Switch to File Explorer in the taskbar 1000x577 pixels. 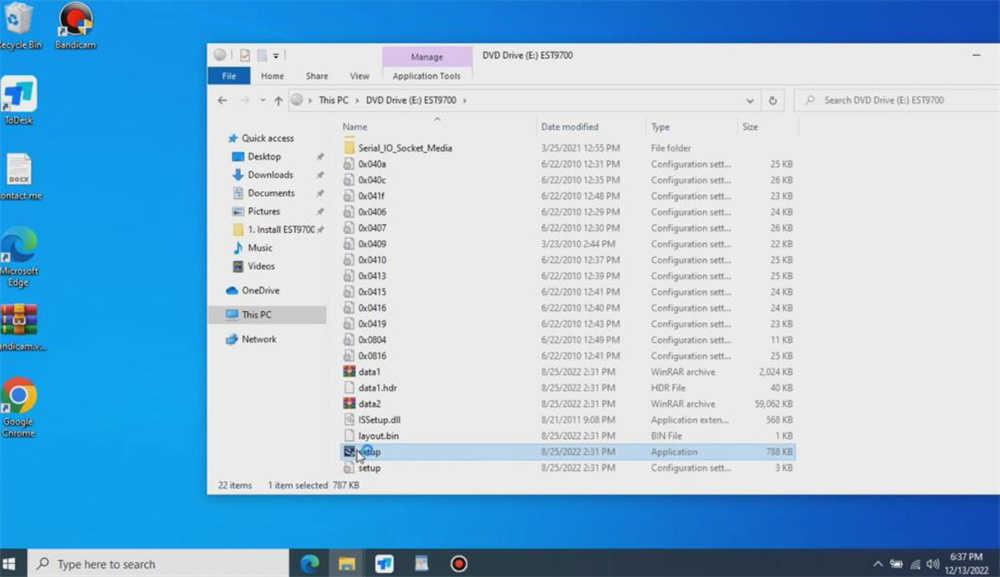[347, 564]
